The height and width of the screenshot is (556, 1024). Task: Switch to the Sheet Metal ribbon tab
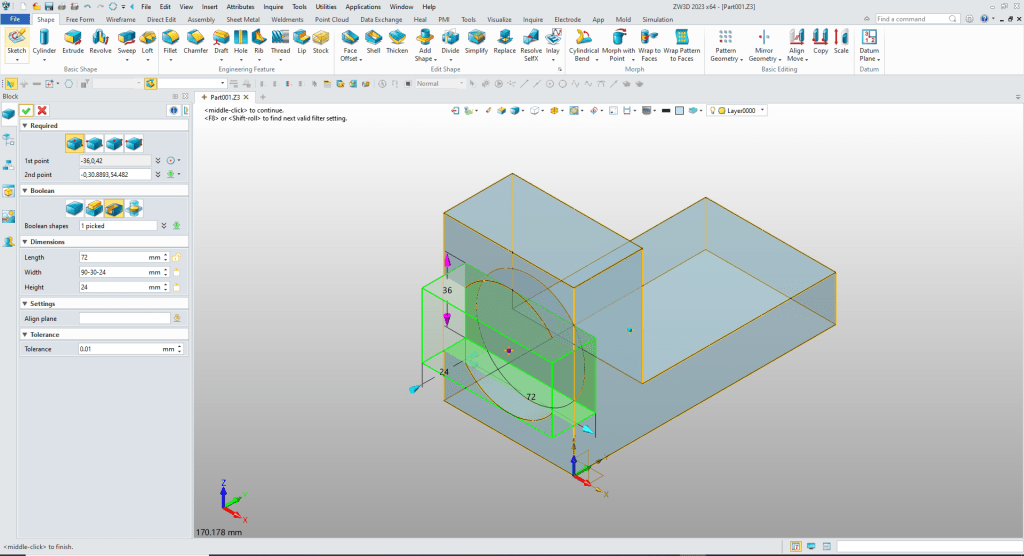point(241,19)
